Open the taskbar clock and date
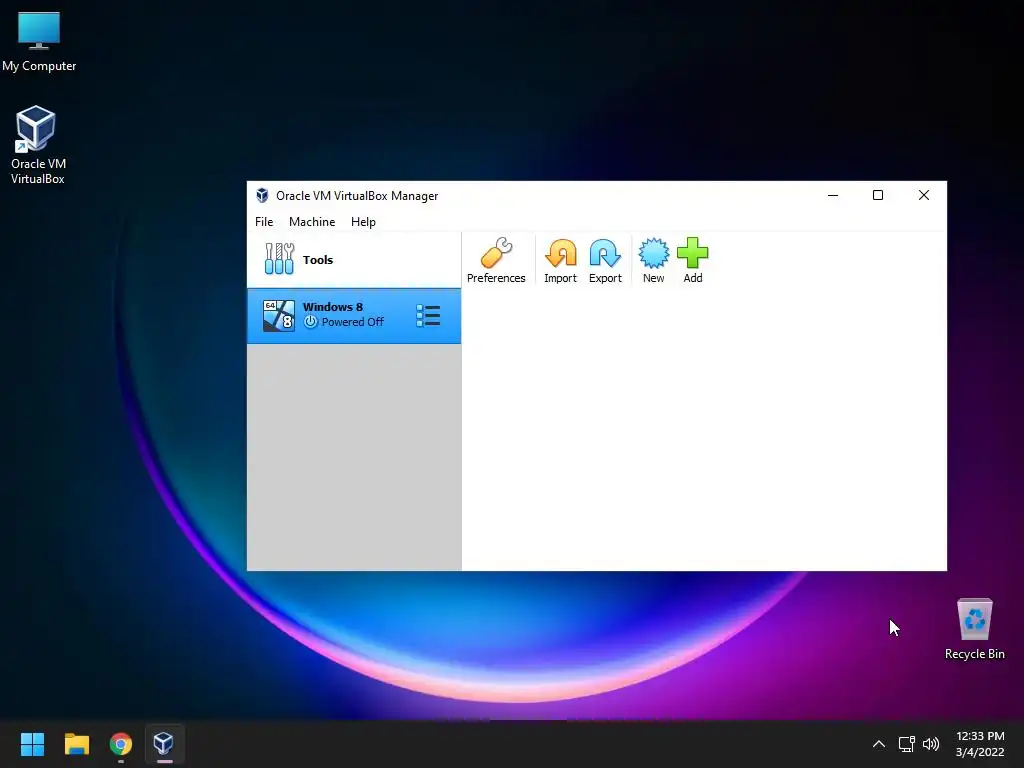This screenshot has width=1024, height=768. [x=980, y=744]
